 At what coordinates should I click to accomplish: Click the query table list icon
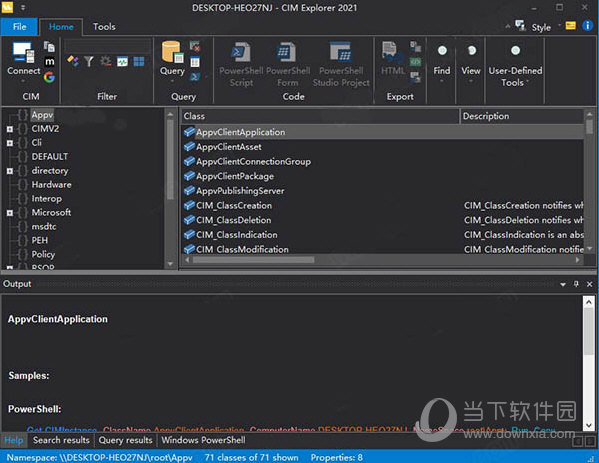point(195,62)
